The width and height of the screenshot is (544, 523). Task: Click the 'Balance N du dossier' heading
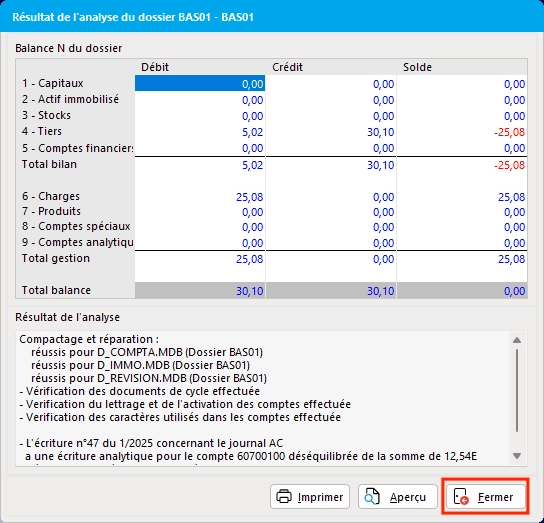68,48
